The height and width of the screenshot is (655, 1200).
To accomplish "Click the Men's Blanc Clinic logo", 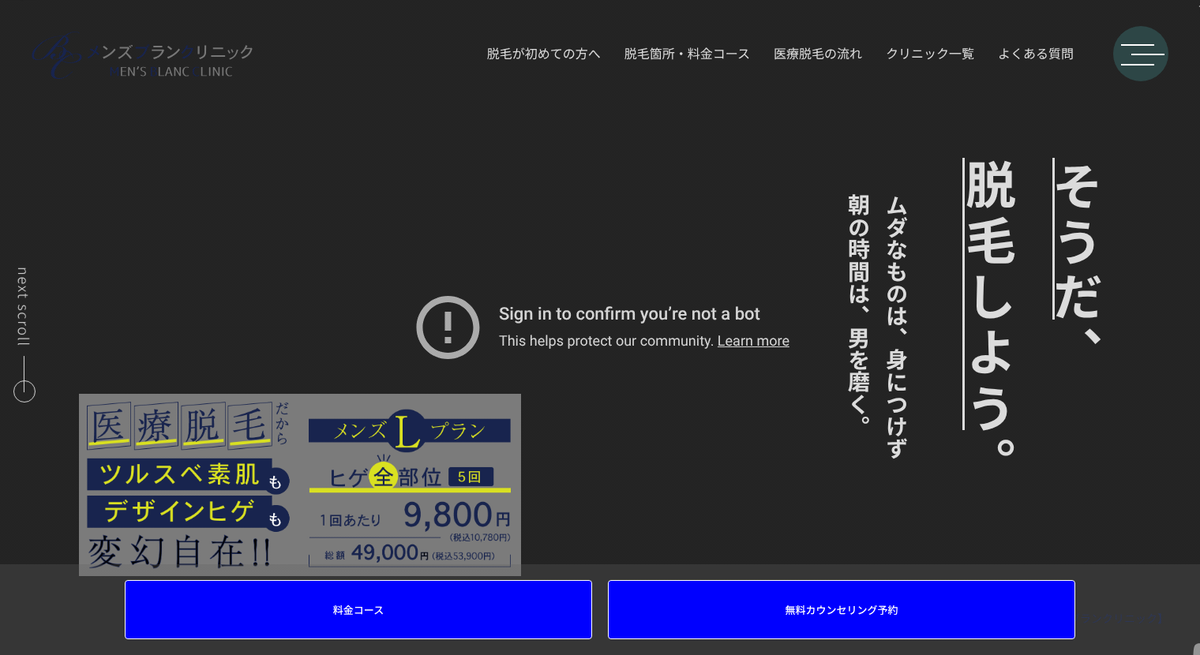I will 142,59.
